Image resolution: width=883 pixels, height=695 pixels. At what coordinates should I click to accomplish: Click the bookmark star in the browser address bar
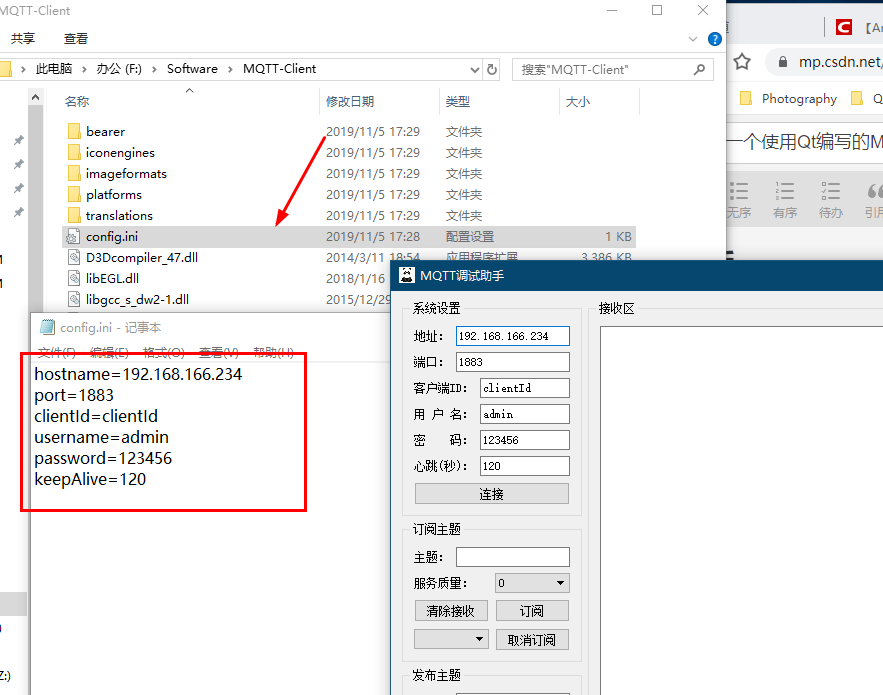tap(740, 60)
